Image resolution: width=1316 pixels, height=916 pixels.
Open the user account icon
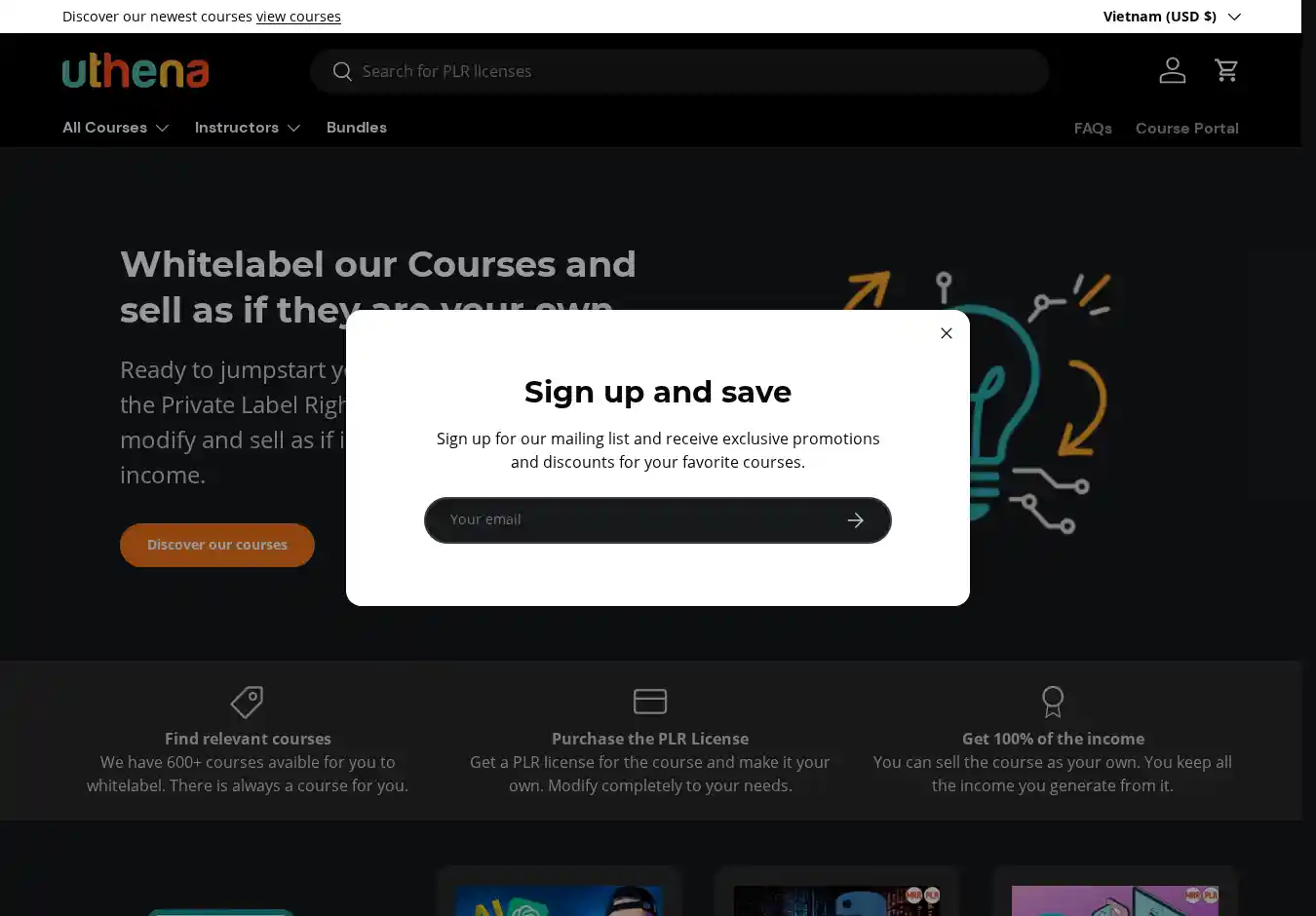coord(1172,70)
